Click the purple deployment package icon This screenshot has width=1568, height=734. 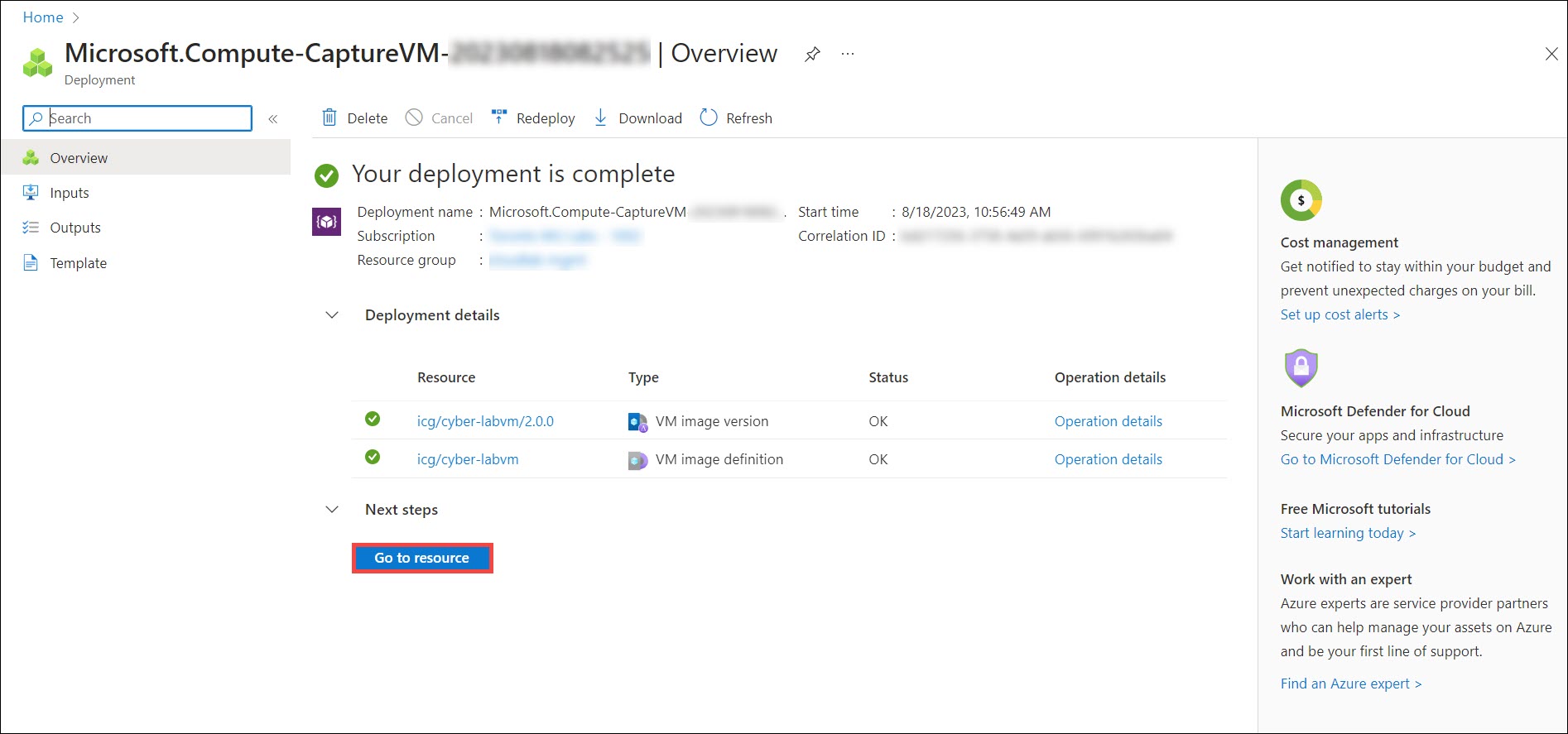pos(326,221)
